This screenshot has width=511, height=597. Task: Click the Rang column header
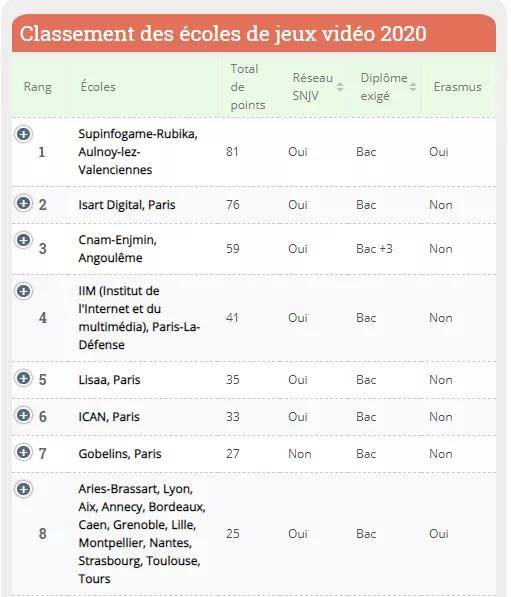point(38,87)
